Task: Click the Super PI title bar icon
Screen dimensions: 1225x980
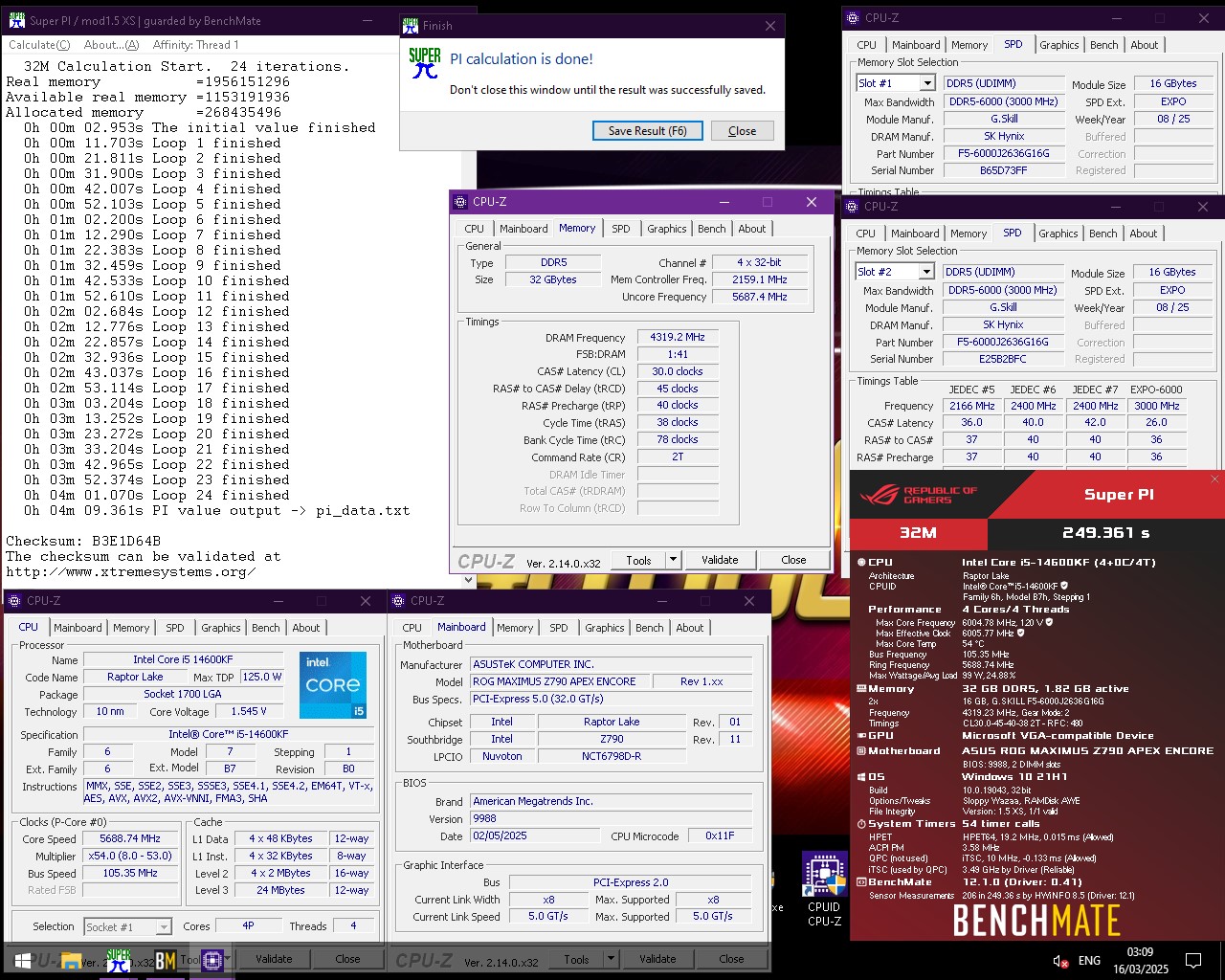Action: 16,20
